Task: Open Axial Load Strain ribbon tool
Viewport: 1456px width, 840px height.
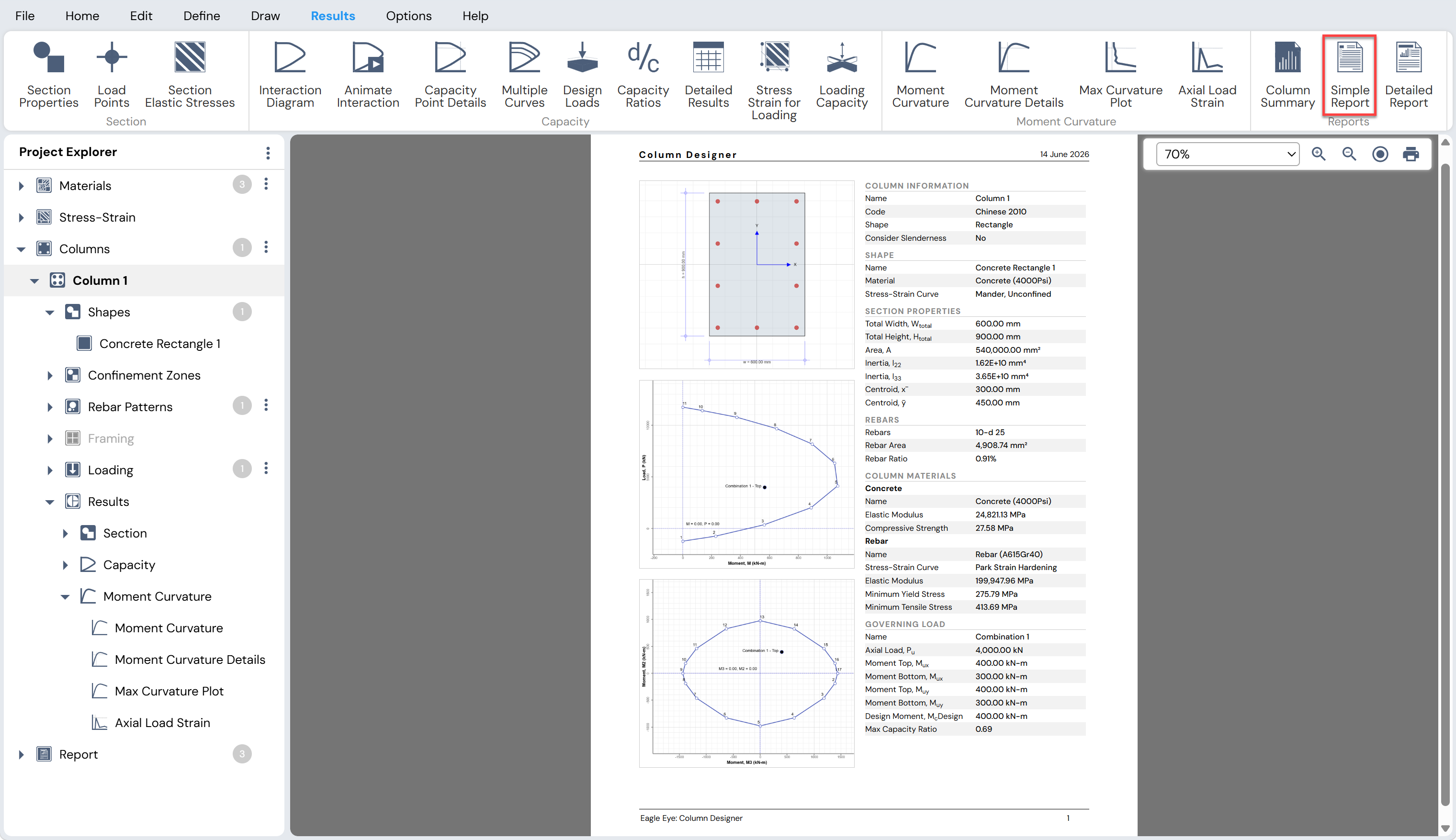Action: click(x=1207, y=74)
